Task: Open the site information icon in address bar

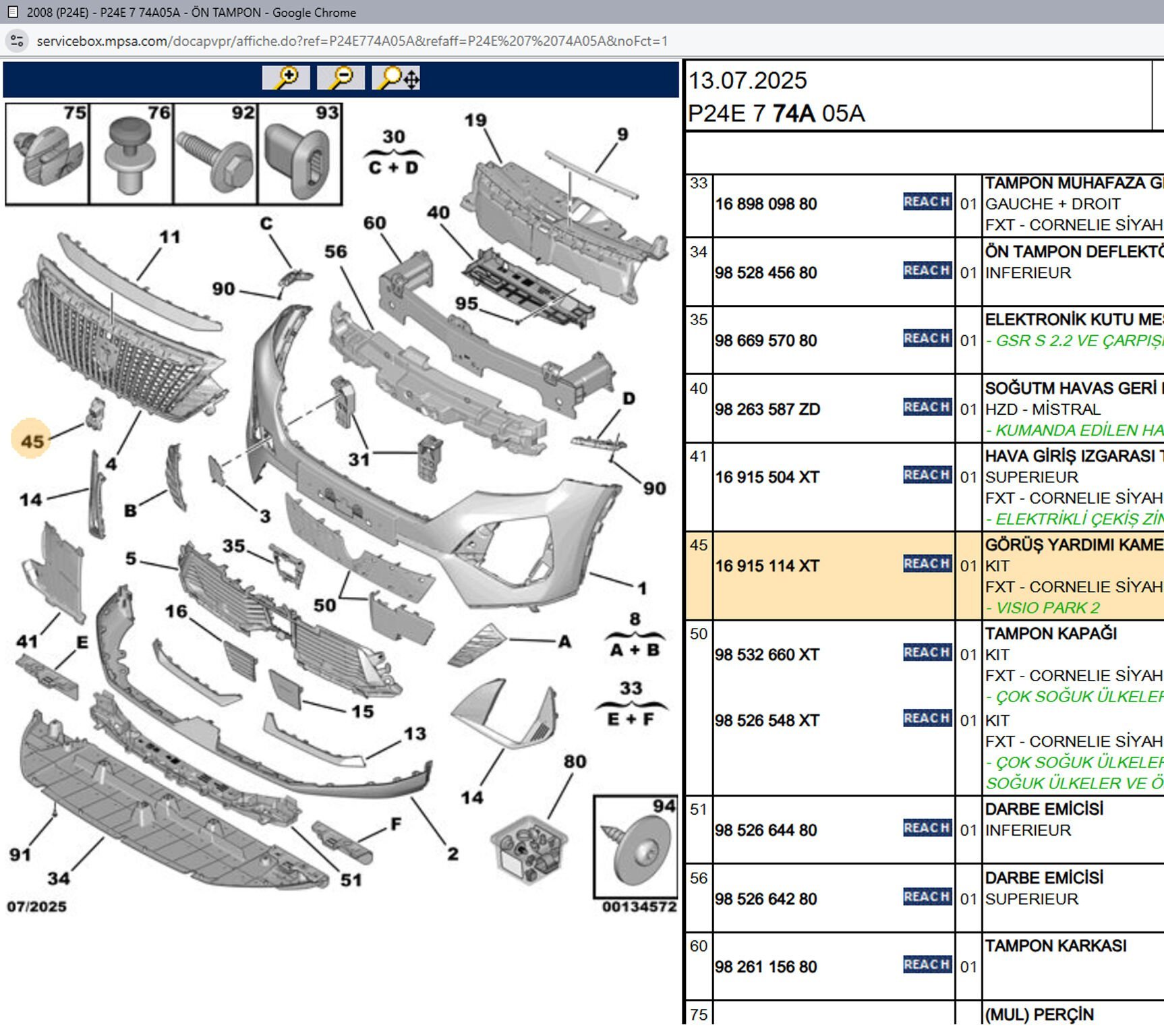Action: click(x=17, y=41)
